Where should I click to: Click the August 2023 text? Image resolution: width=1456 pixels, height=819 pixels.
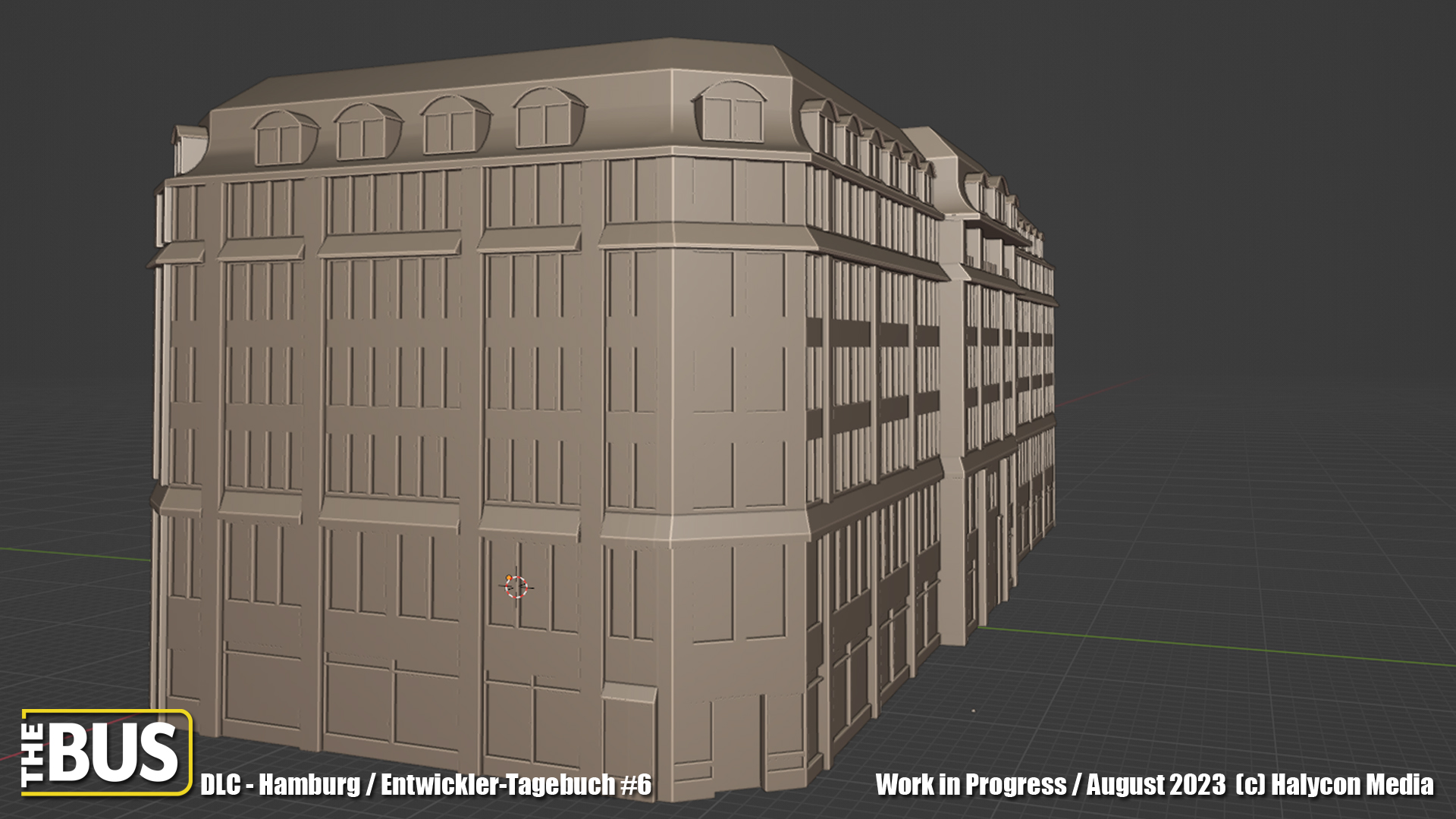[x=1155, y=785]
